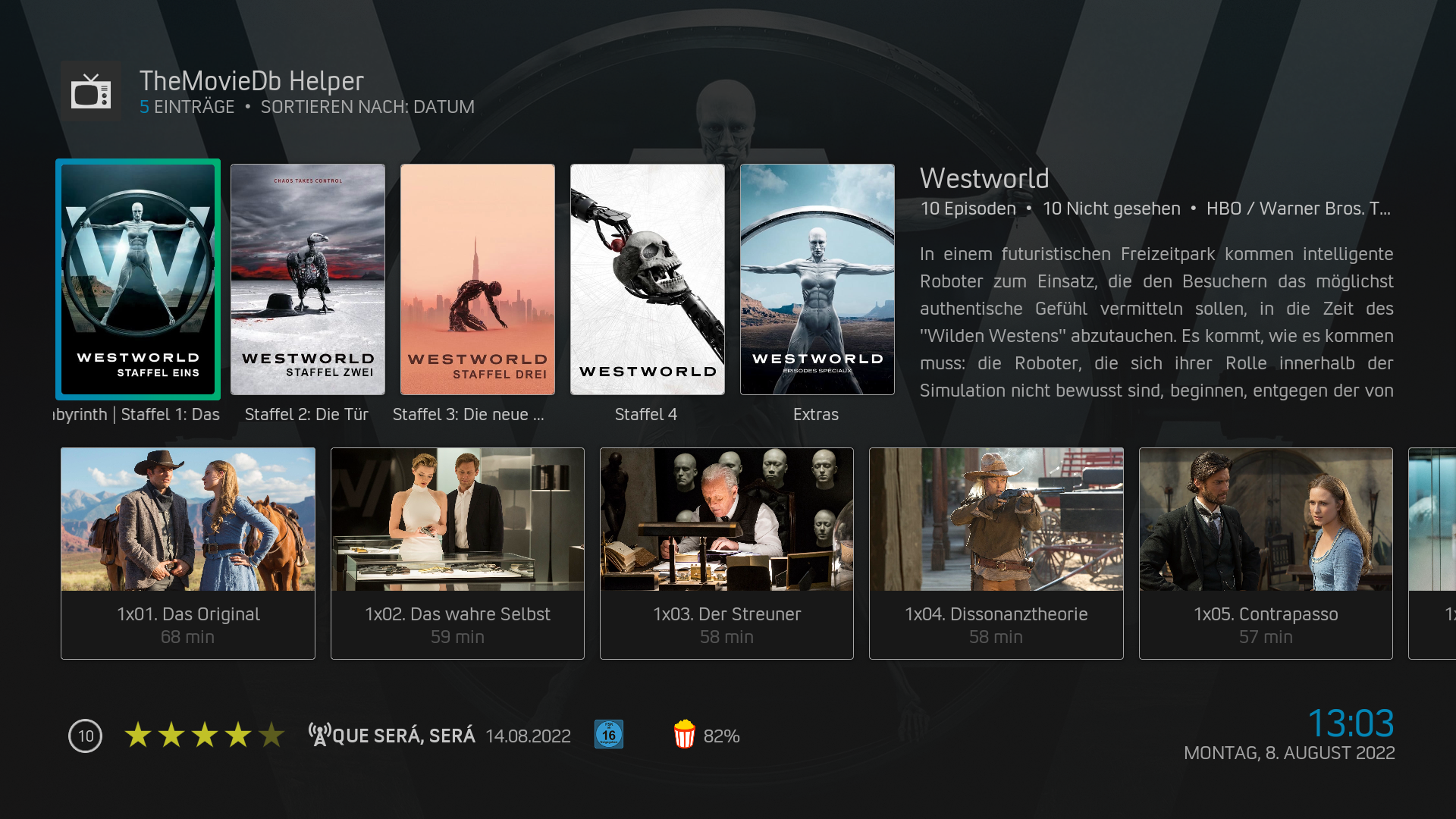The width and height of the screenshot is (1456, 819).
Task: Select the Westworld Staffel Drei poster
Action: point(478,279)
